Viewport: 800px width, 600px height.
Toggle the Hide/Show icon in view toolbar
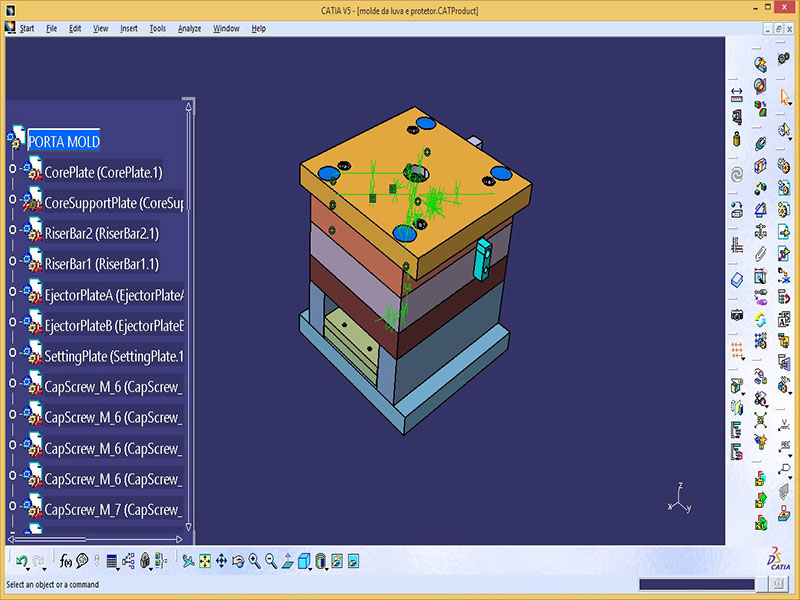(x=337, y=561)
